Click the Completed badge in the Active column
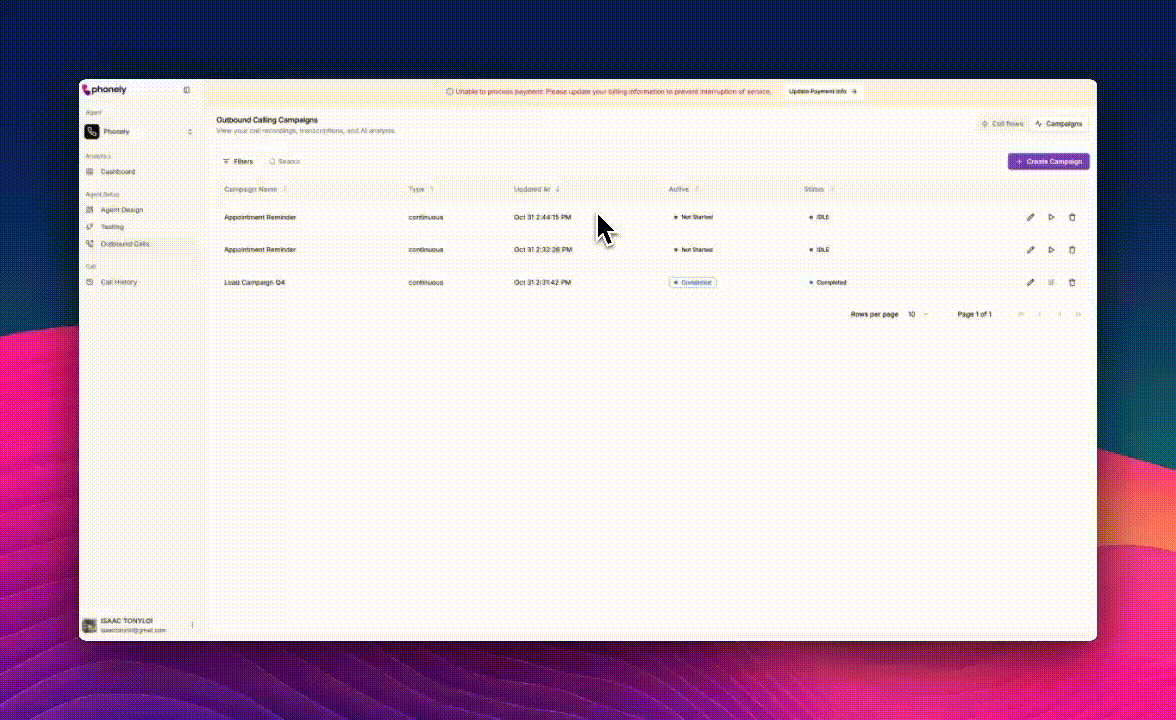Image resolution: width=1176 pixels, height=720 pixels. click(x=692, y=283)
